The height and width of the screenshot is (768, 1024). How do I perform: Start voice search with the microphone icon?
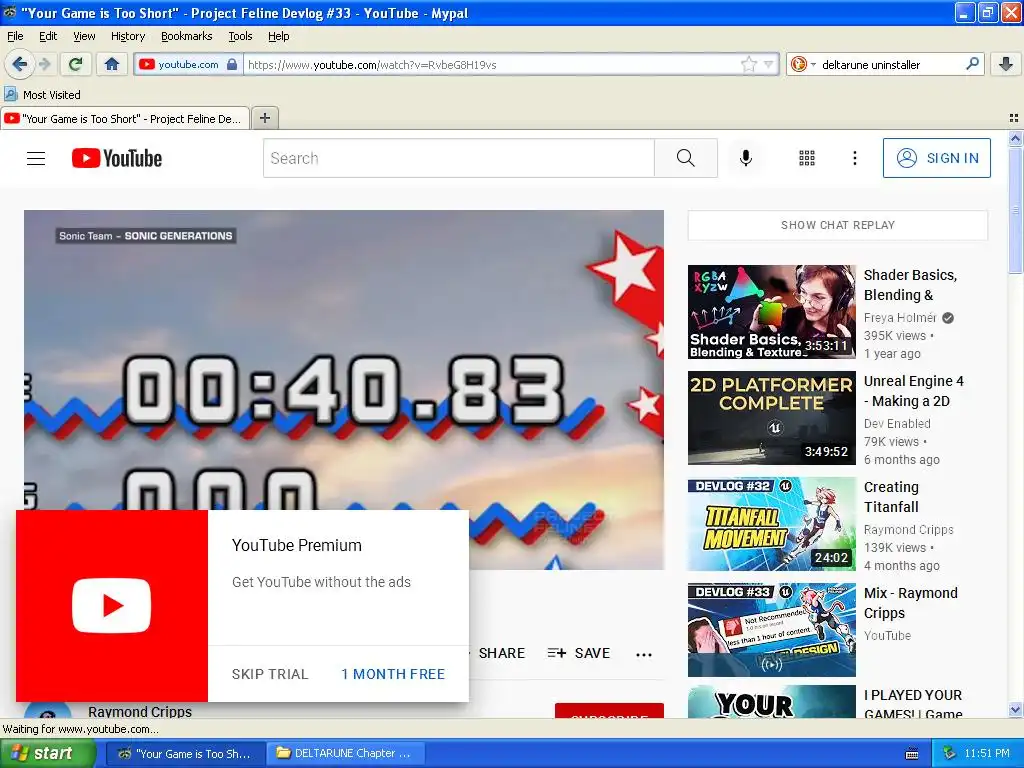745,158
